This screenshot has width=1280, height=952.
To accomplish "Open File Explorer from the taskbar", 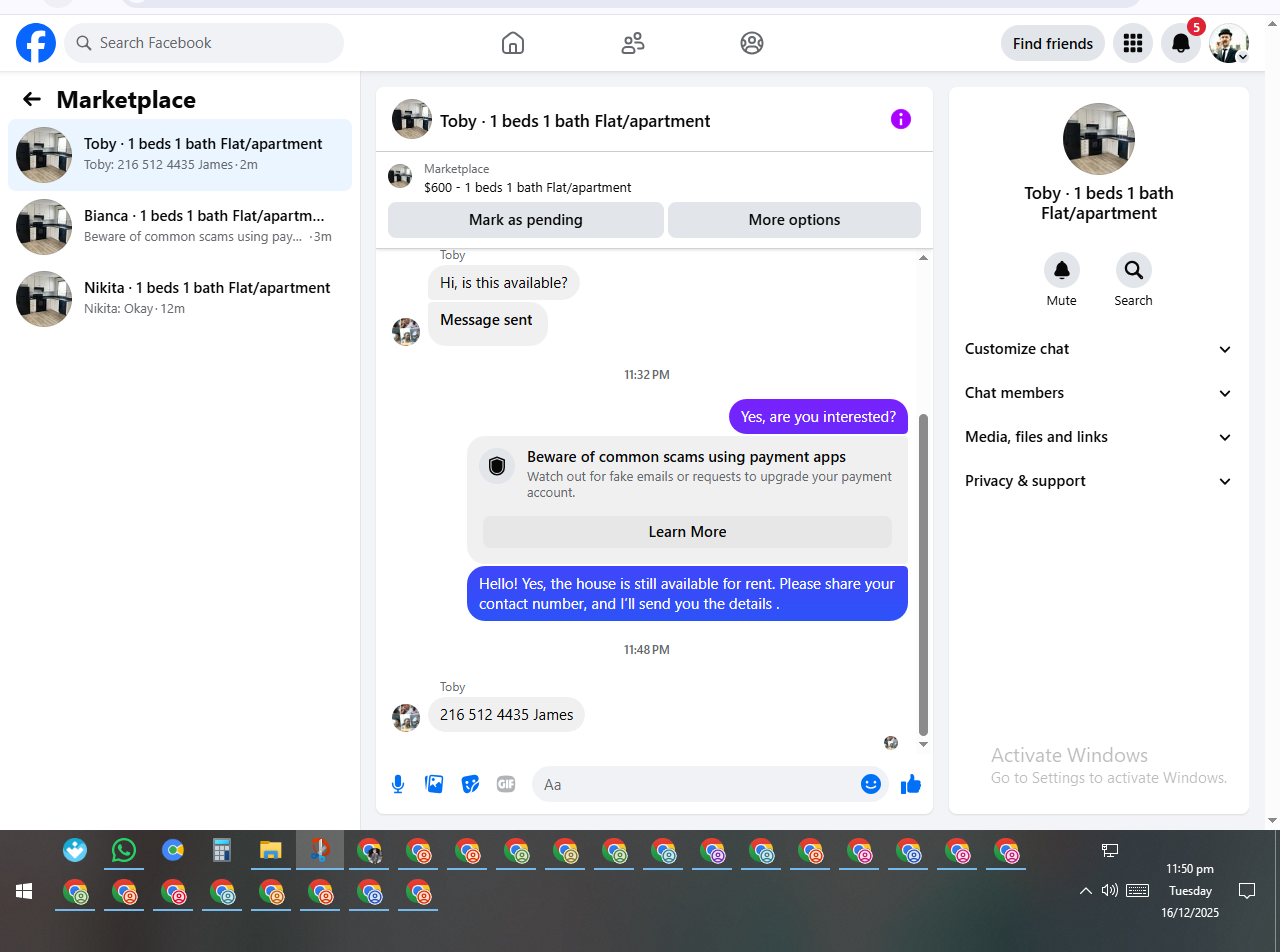I will 271,851.
